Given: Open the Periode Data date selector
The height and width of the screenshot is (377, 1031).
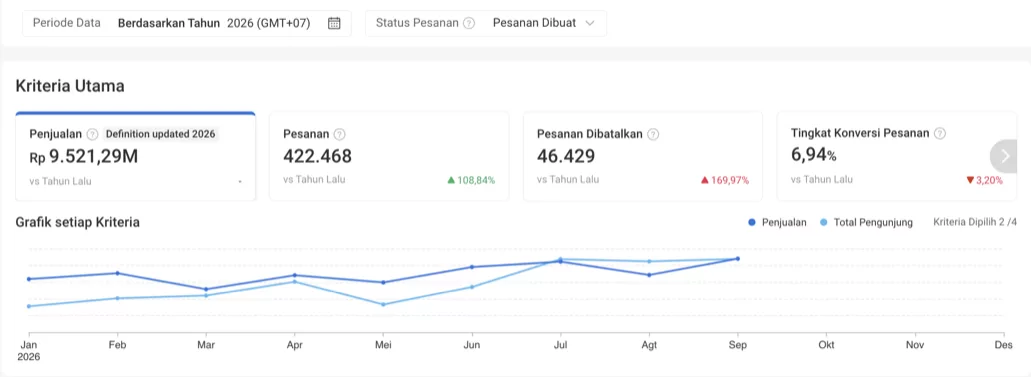Looking at the screenshot, I should point(187,23).
